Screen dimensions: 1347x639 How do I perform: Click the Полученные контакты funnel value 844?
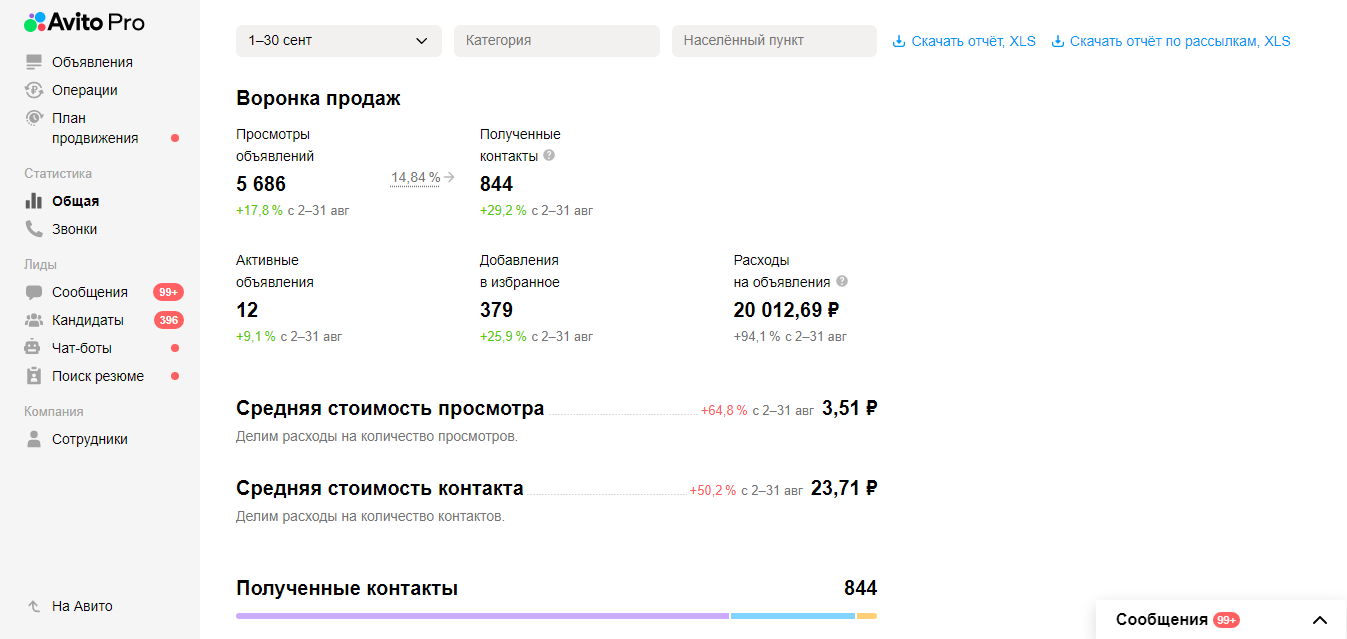tap(496, 184)
